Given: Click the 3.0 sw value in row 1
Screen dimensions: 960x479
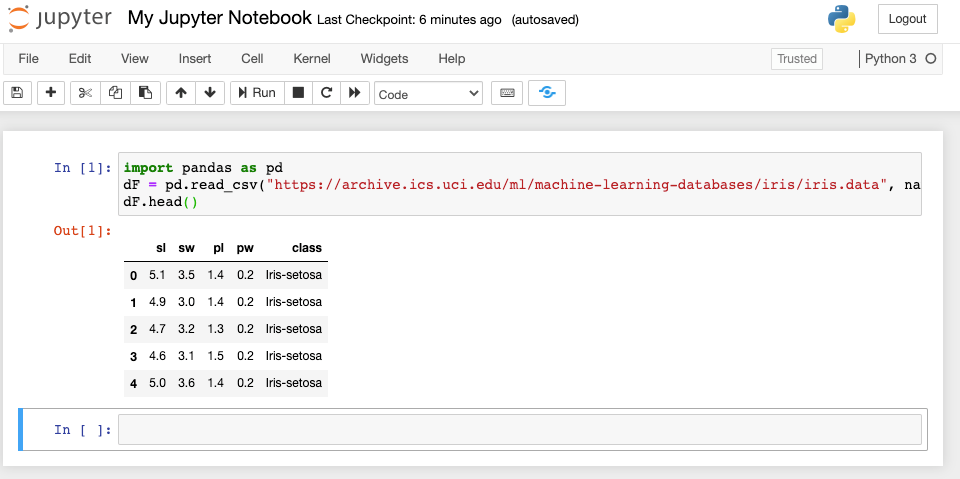Looking at the screenshot, I should pos(186,302).
